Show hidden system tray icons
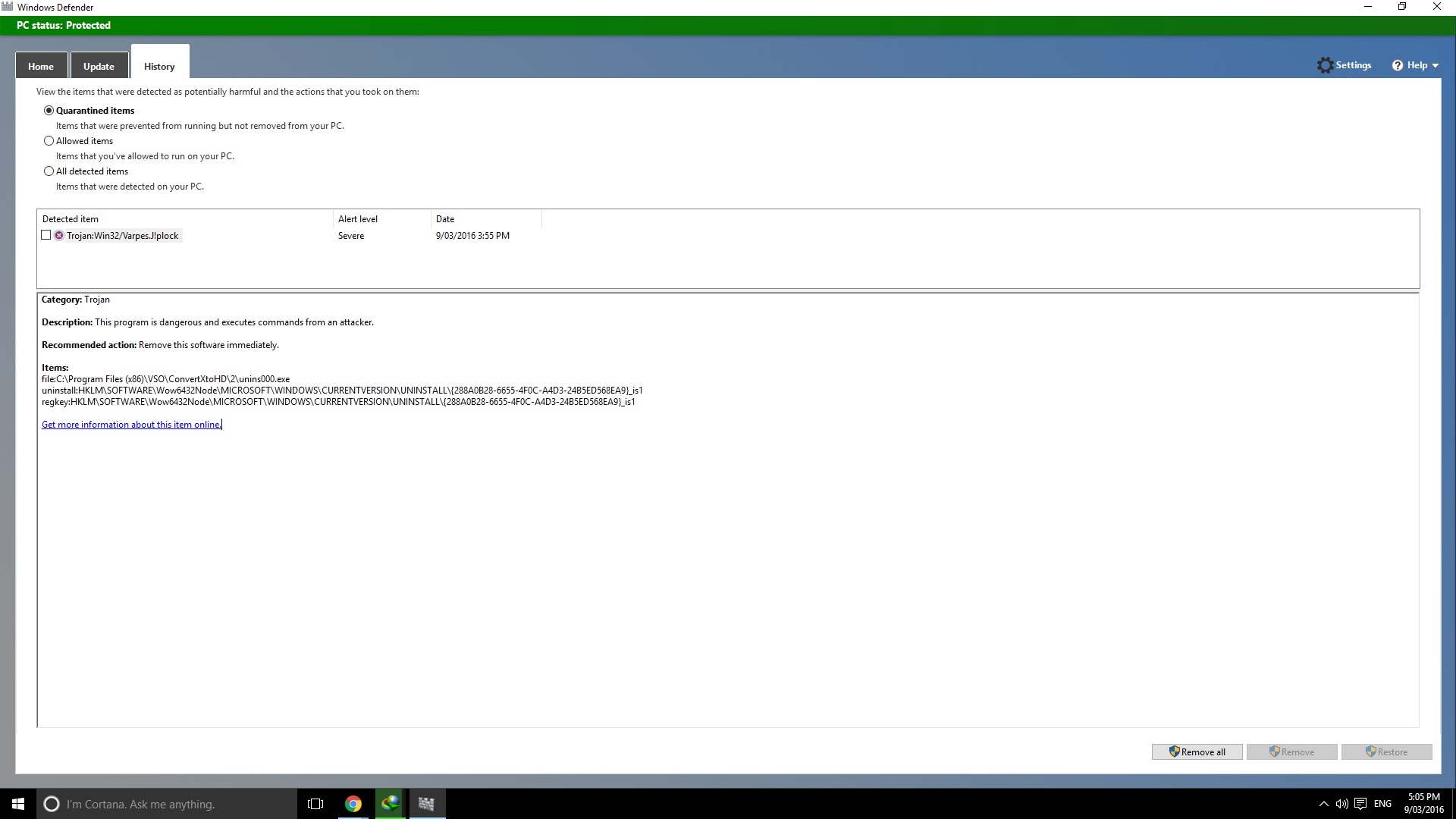The width and height of the screenshot is (1456, 819). point(1324,804)
